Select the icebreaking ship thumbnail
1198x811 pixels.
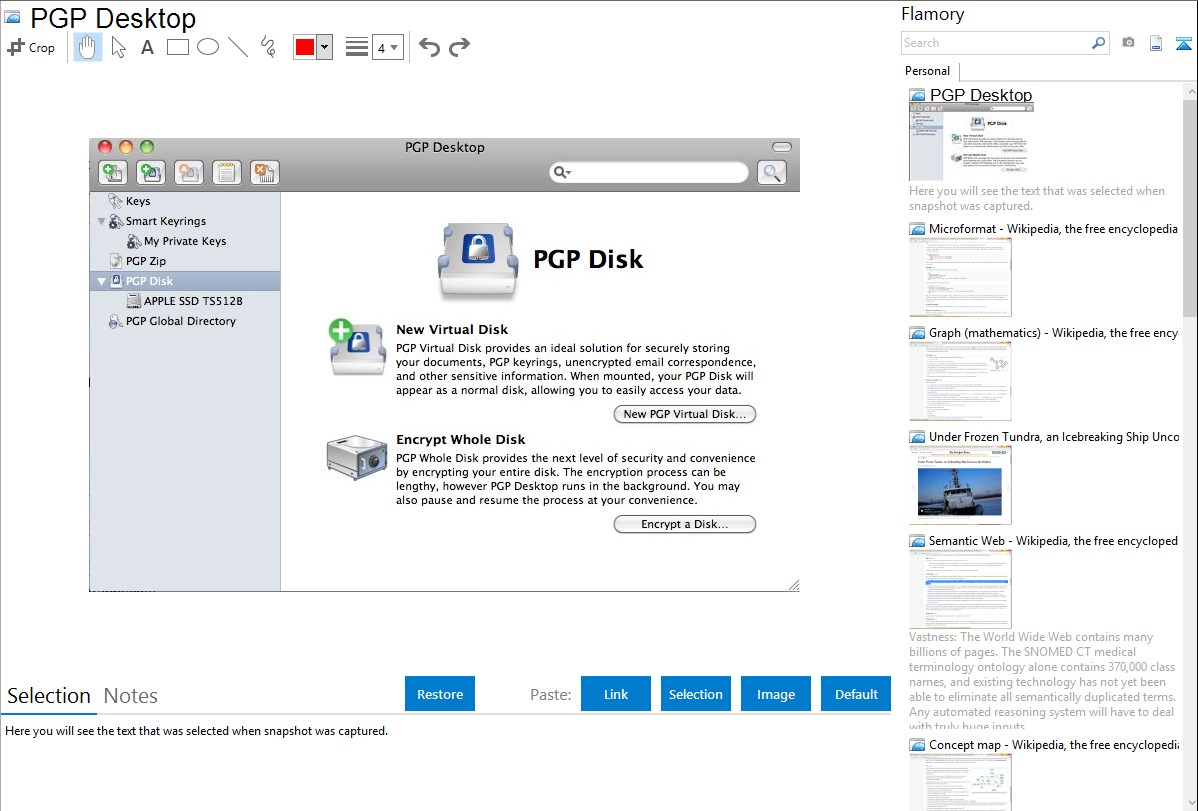point(960,485)
